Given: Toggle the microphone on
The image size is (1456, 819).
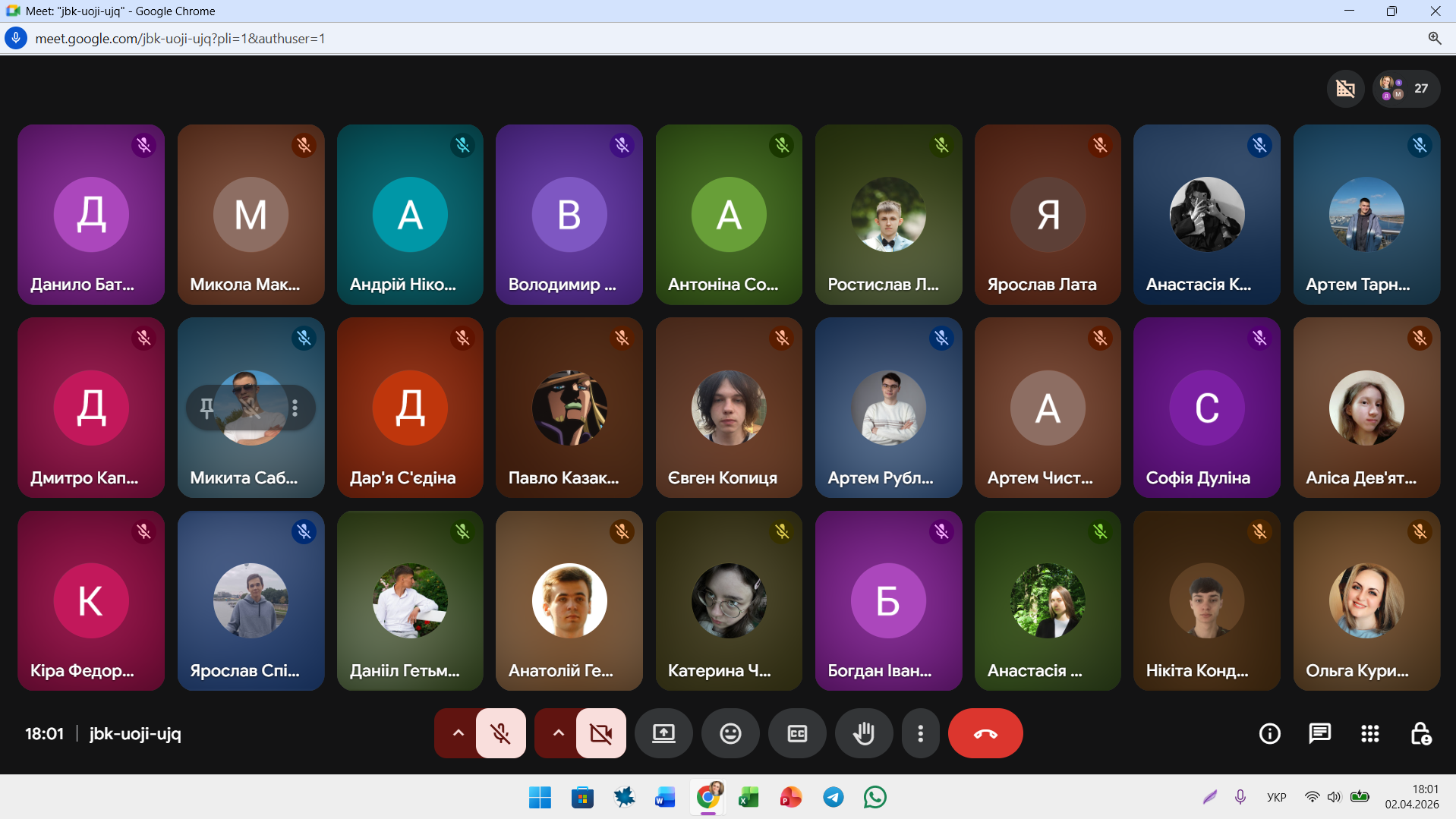Looking at the screenshot, I should pos(500,733).
